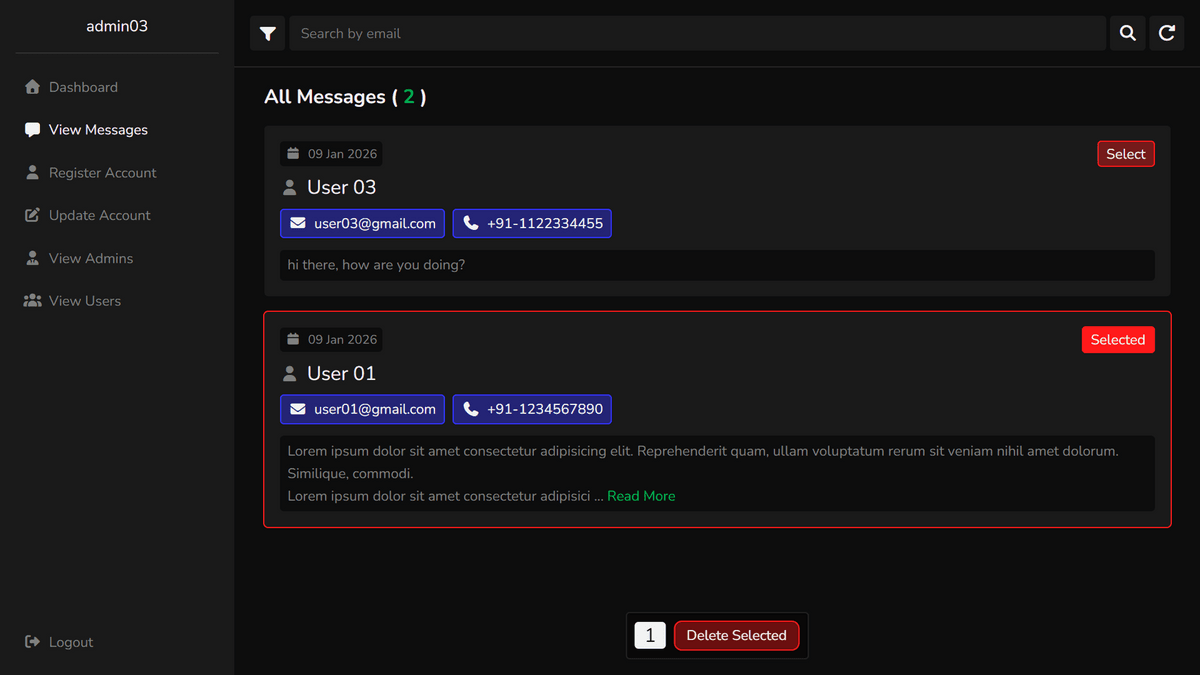Click the user01@gmail.com email button

click(x=362, y=409)
